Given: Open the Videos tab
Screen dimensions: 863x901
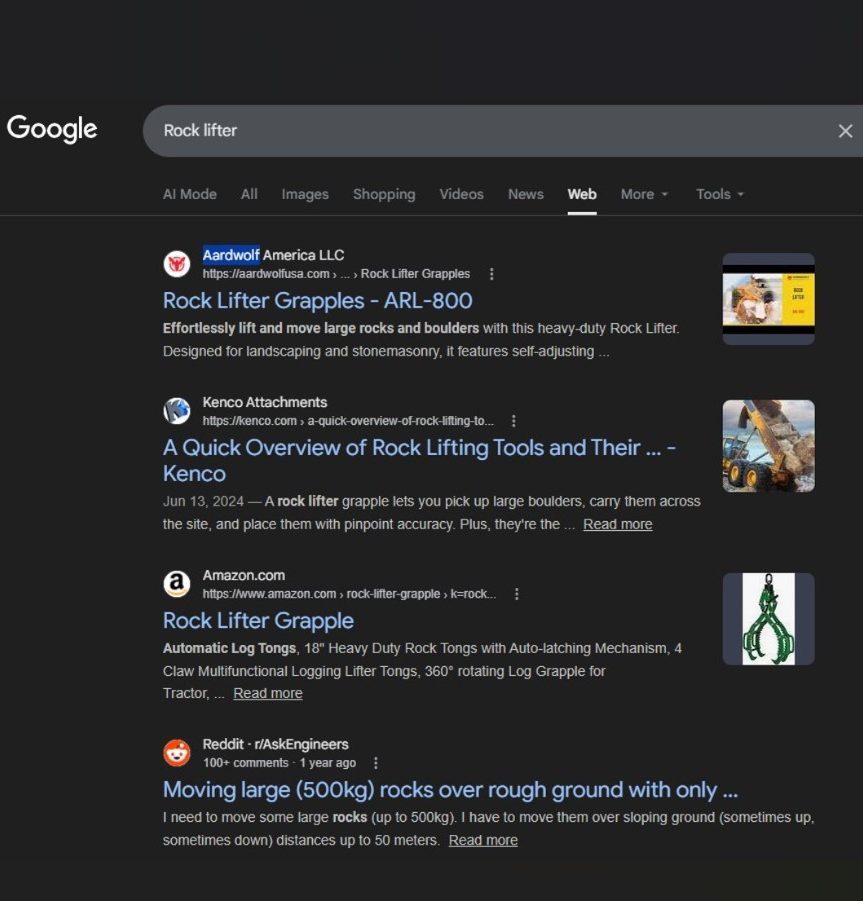Looking at the screenshot, I should click(461, 194).
